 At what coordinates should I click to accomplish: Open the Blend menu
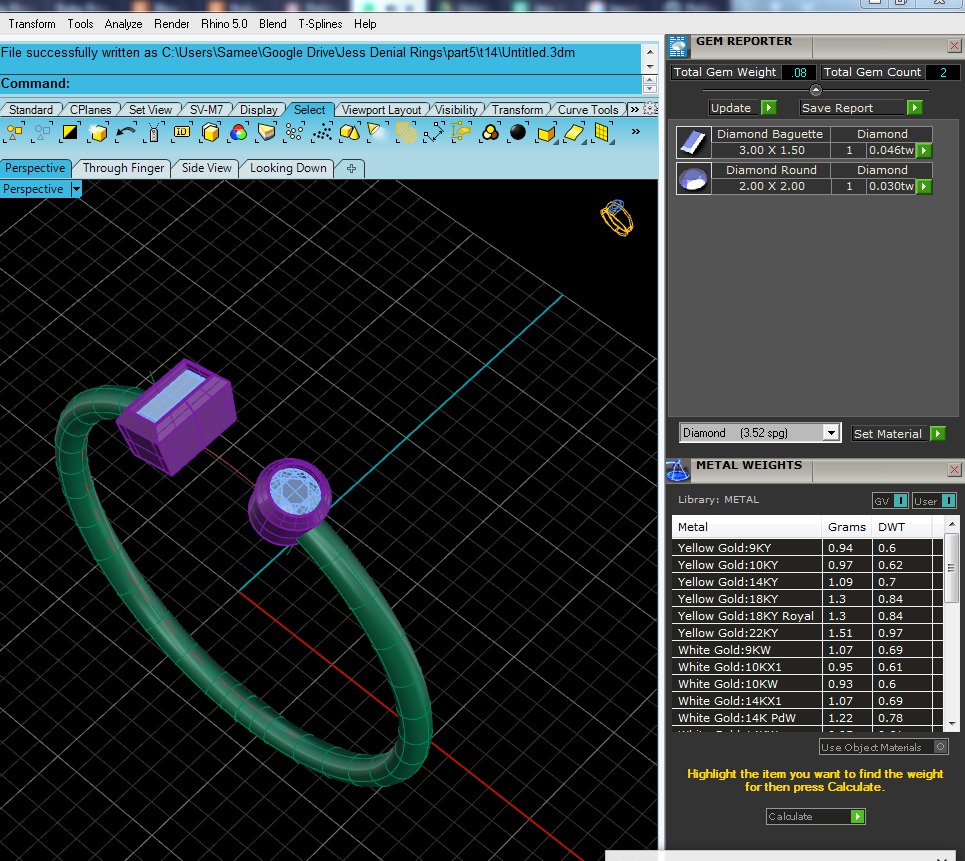tap(273, 24)
